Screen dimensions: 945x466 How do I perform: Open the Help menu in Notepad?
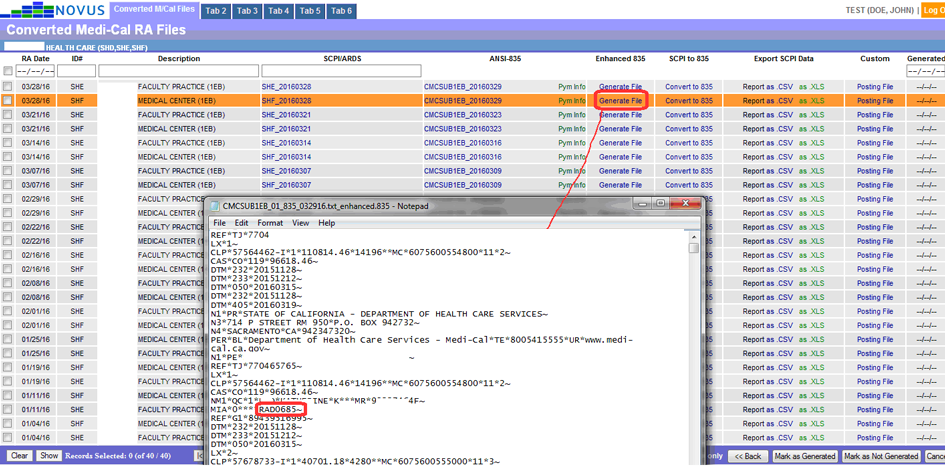point(327,223)
